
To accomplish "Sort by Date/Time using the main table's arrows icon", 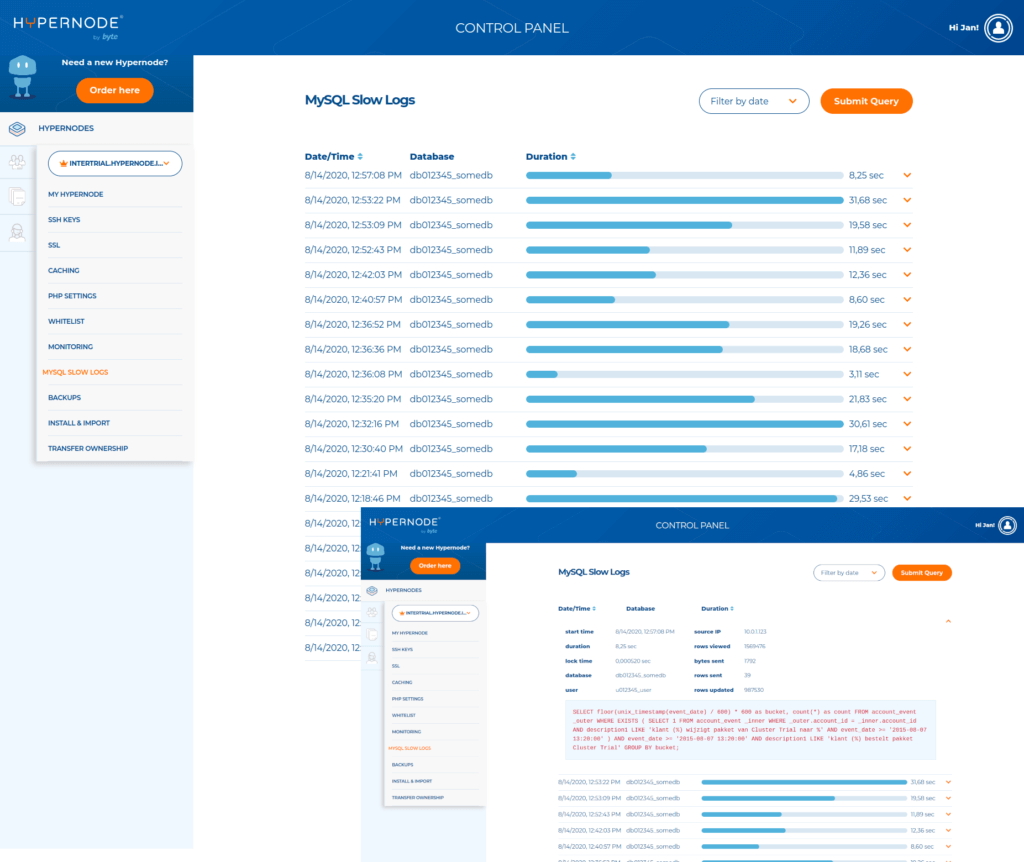I will point(360,157).
